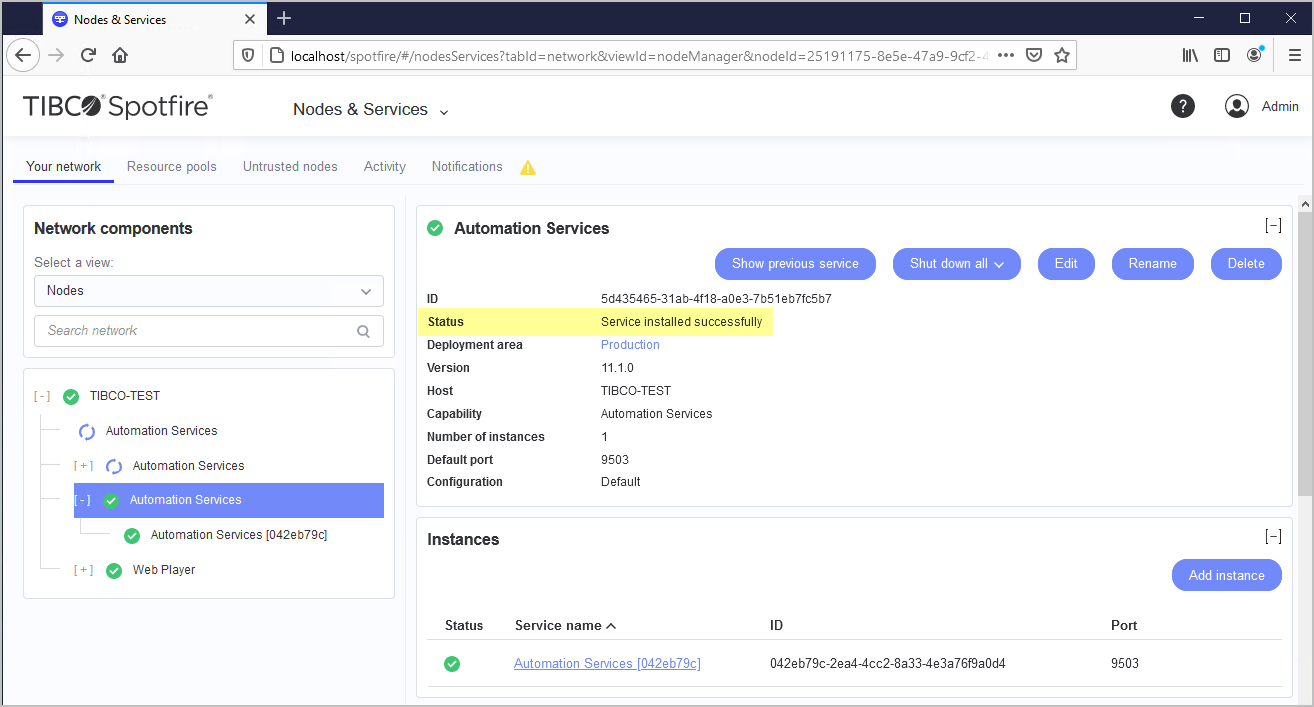Collapse the Instances panel
This screenshot has height=707, width=1314.
(x=1273, y=536)
